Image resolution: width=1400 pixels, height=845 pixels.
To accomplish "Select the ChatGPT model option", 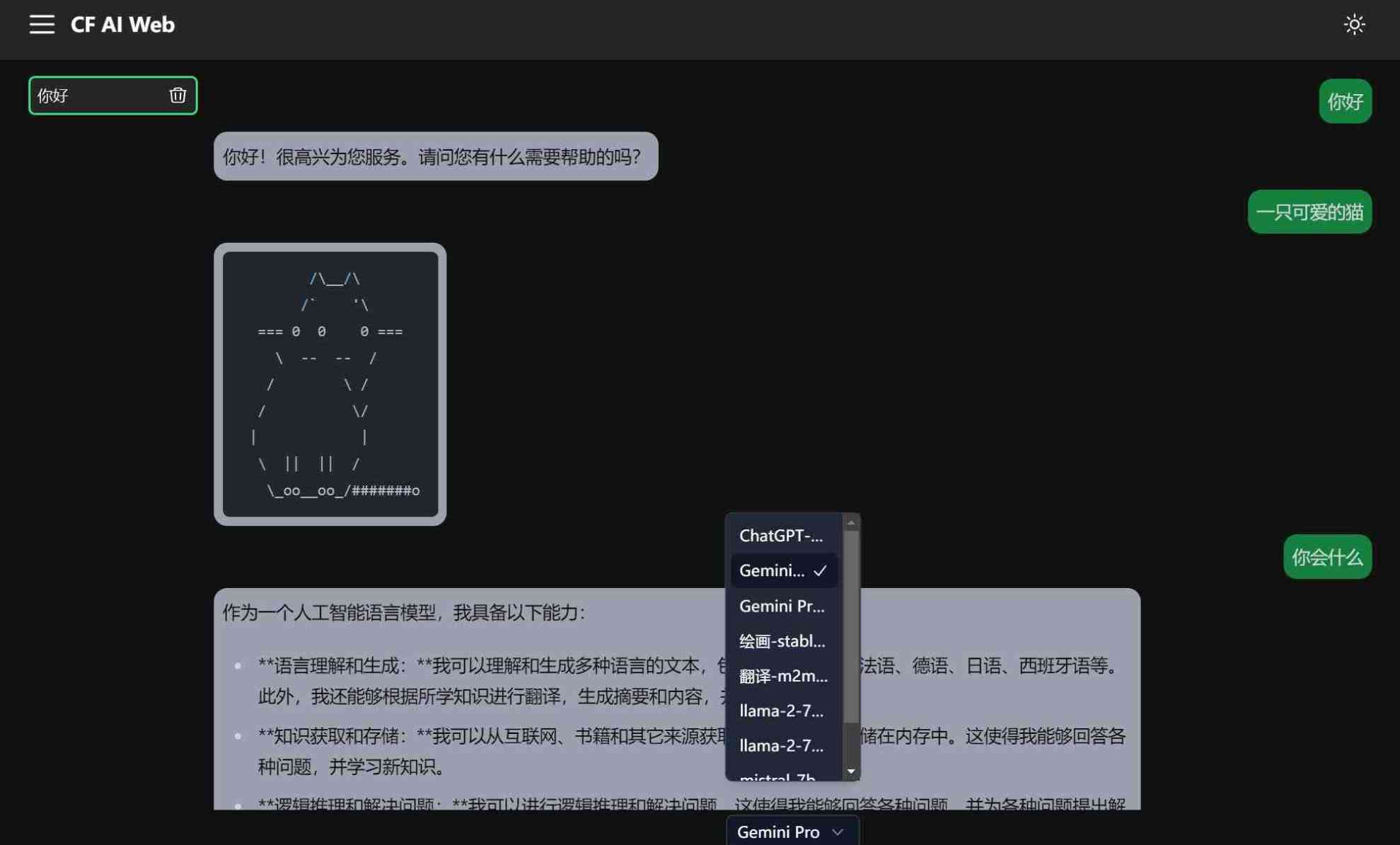I will pyautogui.click(x=783, y=536).
